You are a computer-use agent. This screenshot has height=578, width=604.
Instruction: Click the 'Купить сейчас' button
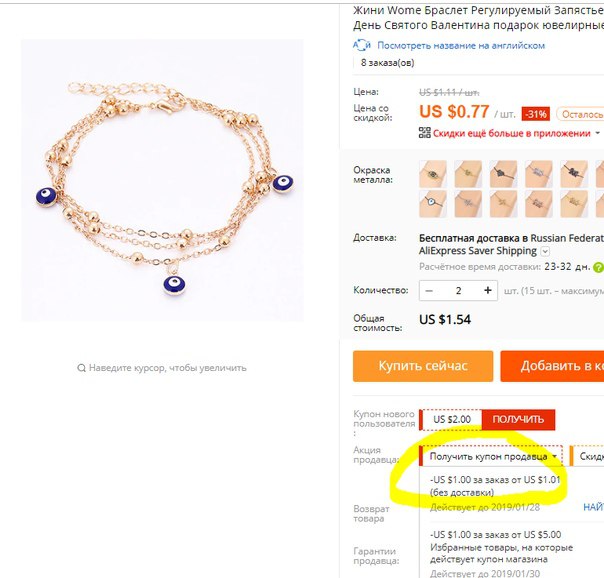point(423,366)
